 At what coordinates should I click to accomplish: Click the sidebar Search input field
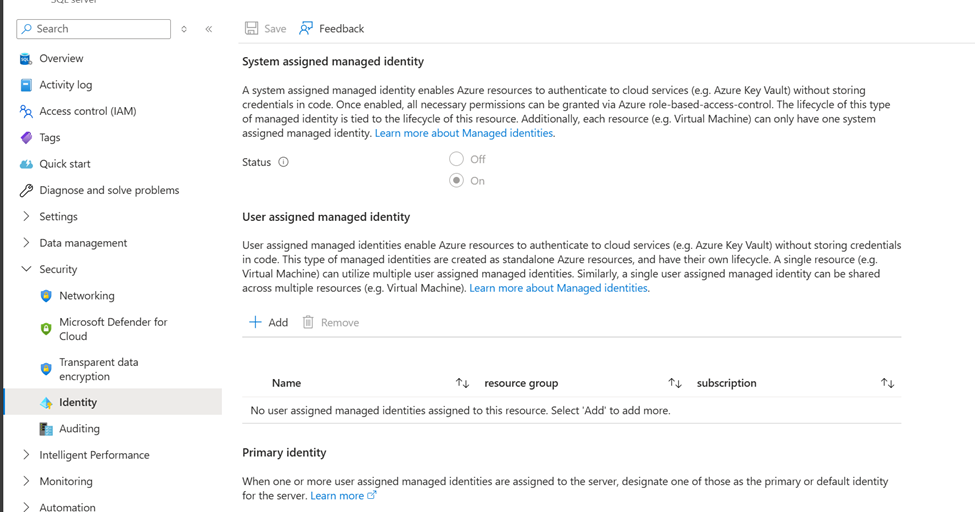point(93,29)
